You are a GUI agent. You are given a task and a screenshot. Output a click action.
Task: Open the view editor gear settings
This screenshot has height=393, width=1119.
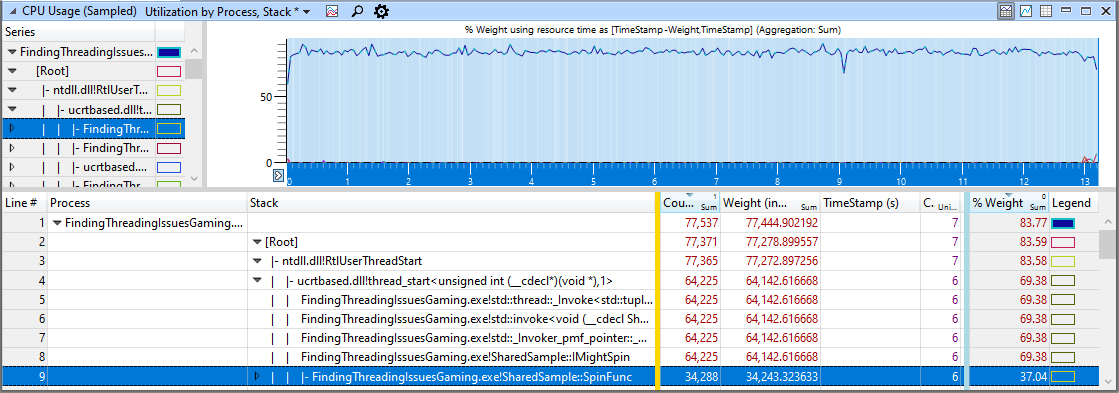pos(381,11)
